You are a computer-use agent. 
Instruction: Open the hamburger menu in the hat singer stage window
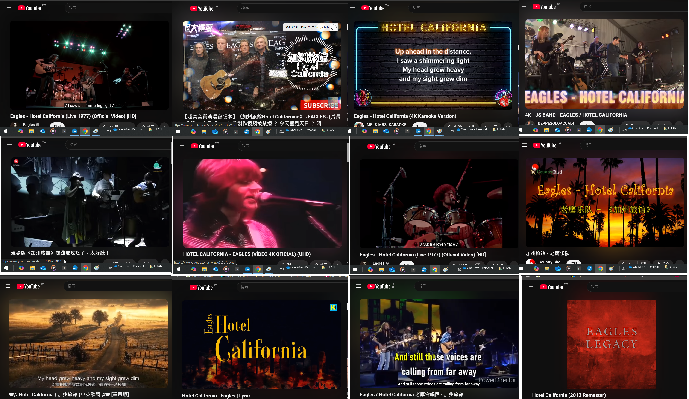9,144
